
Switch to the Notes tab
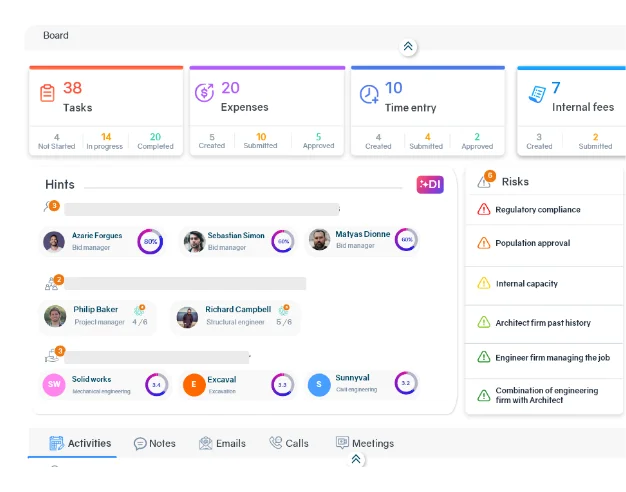(154, 443)
